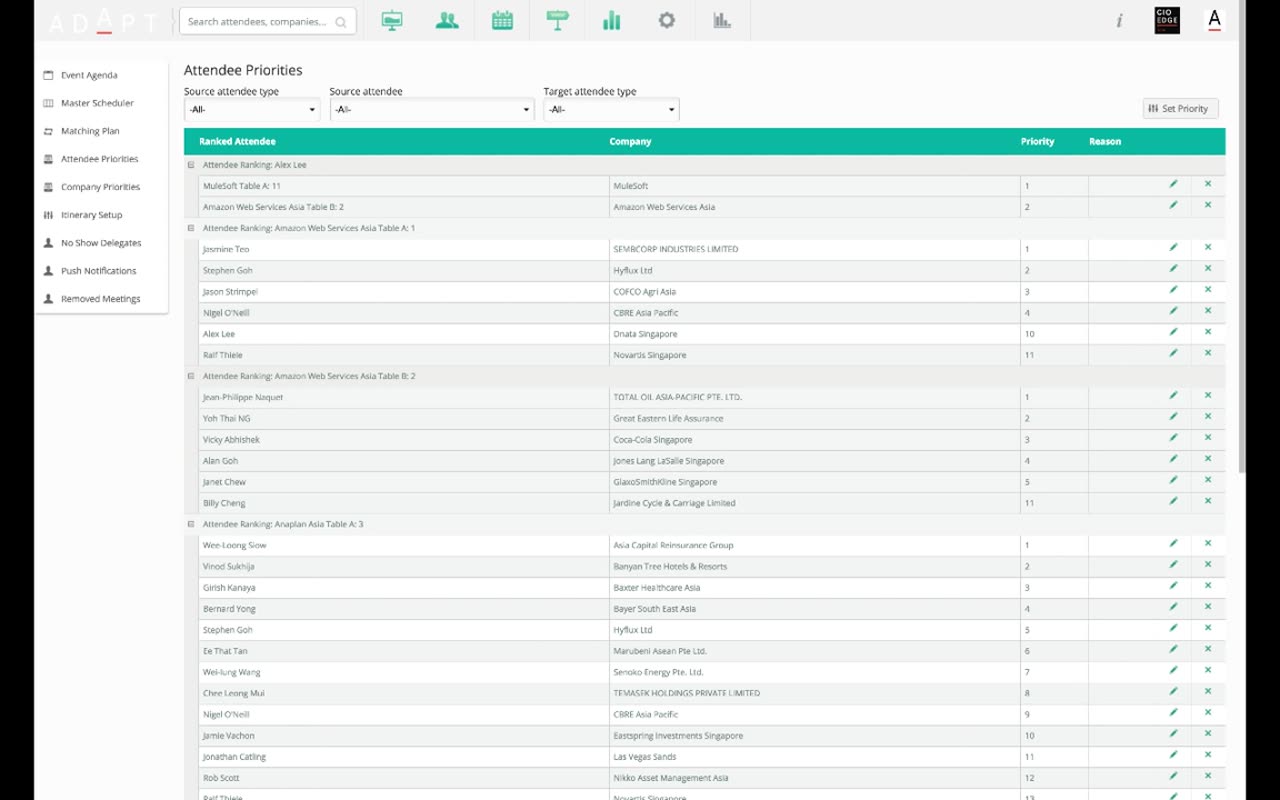
Task: Open the presentation screen icon in top toolbar
Action: coord(392,20)
